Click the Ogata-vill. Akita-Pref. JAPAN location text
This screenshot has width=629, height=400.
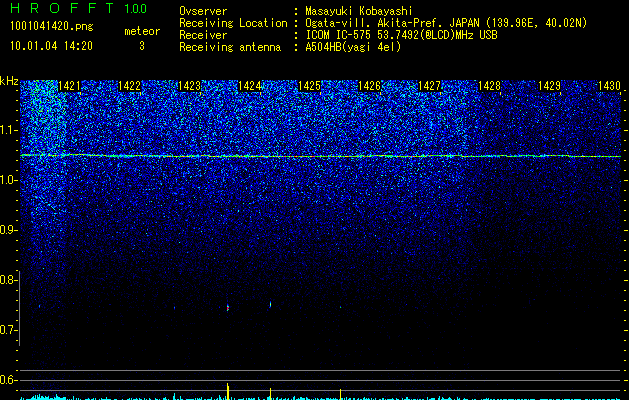pos(446,23)
